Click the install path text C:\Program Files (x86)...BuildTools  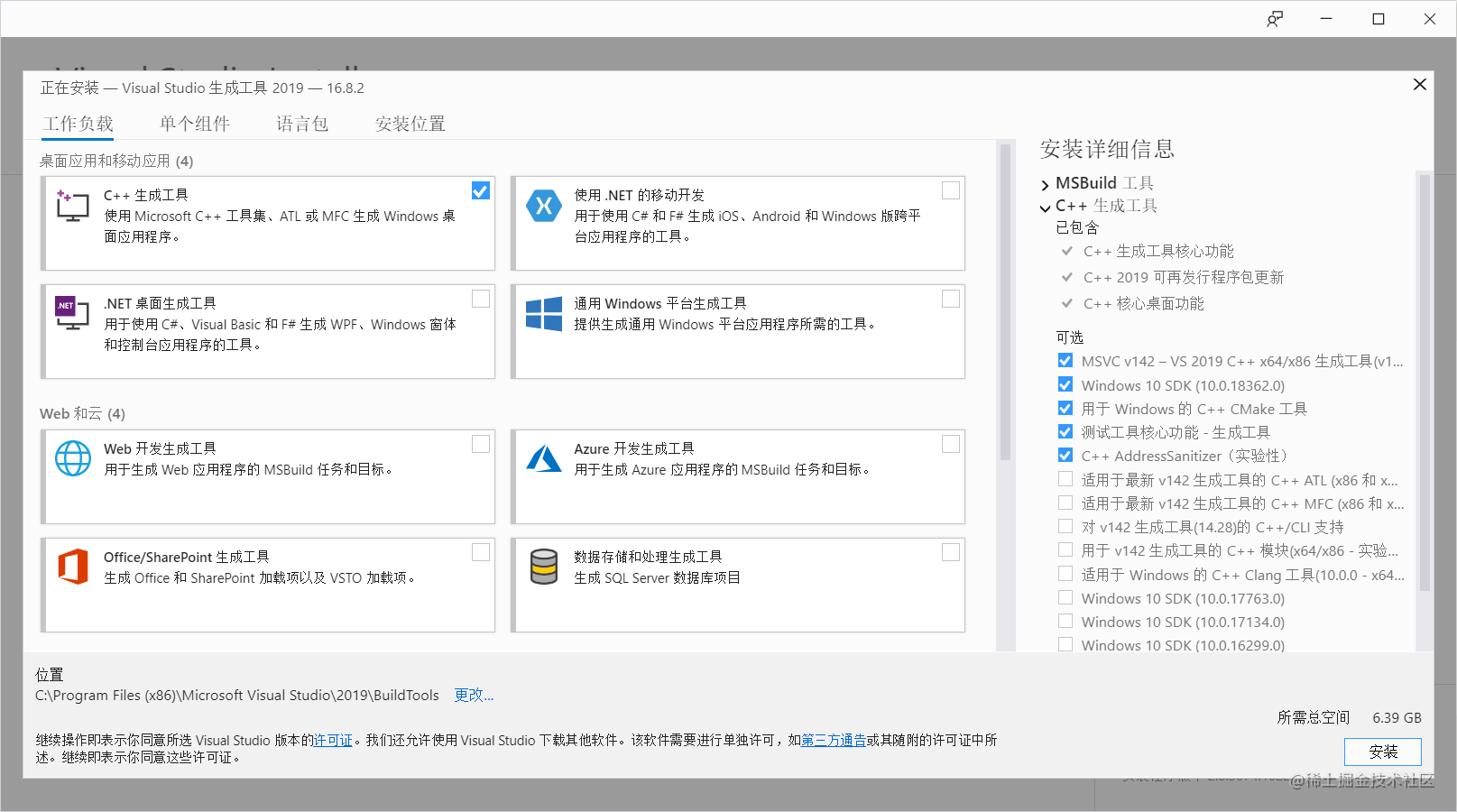pos(237,696)
